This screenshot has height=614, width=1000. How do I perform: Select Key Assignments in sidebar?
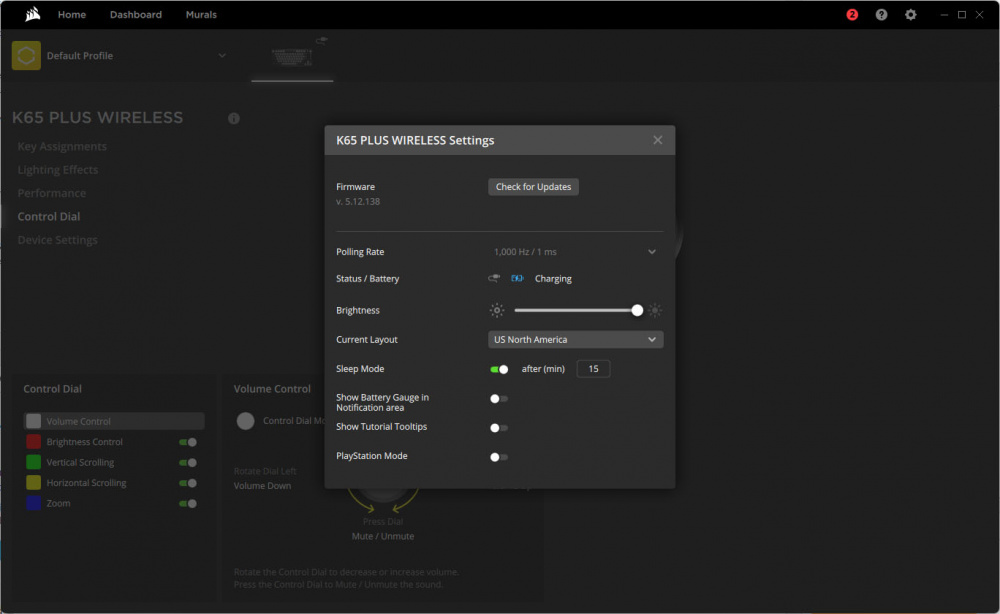click(62, 146)
